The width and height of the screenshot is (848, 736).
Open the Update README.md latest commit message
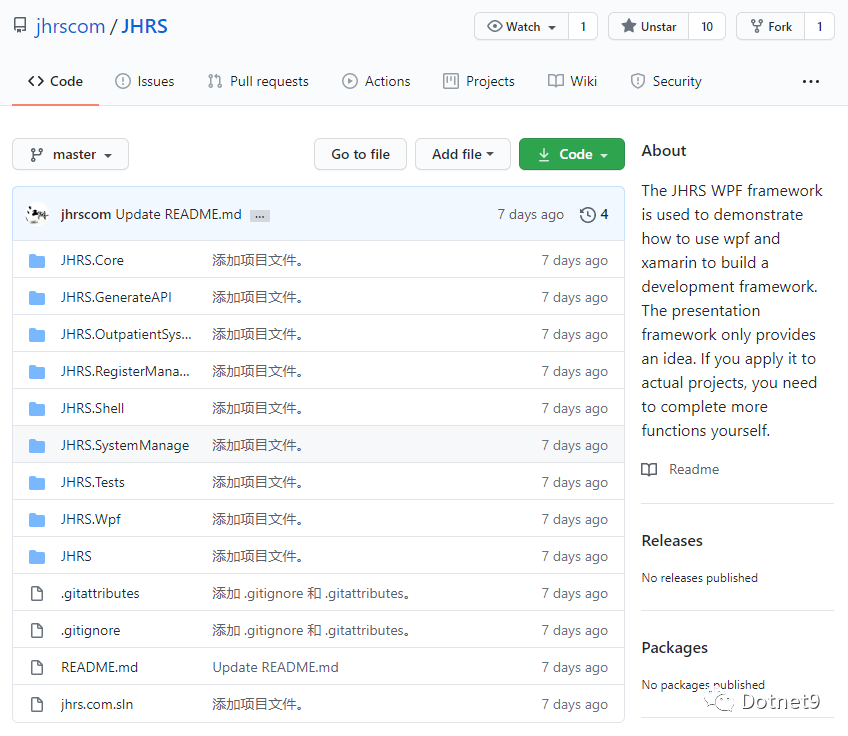point(178,214)
